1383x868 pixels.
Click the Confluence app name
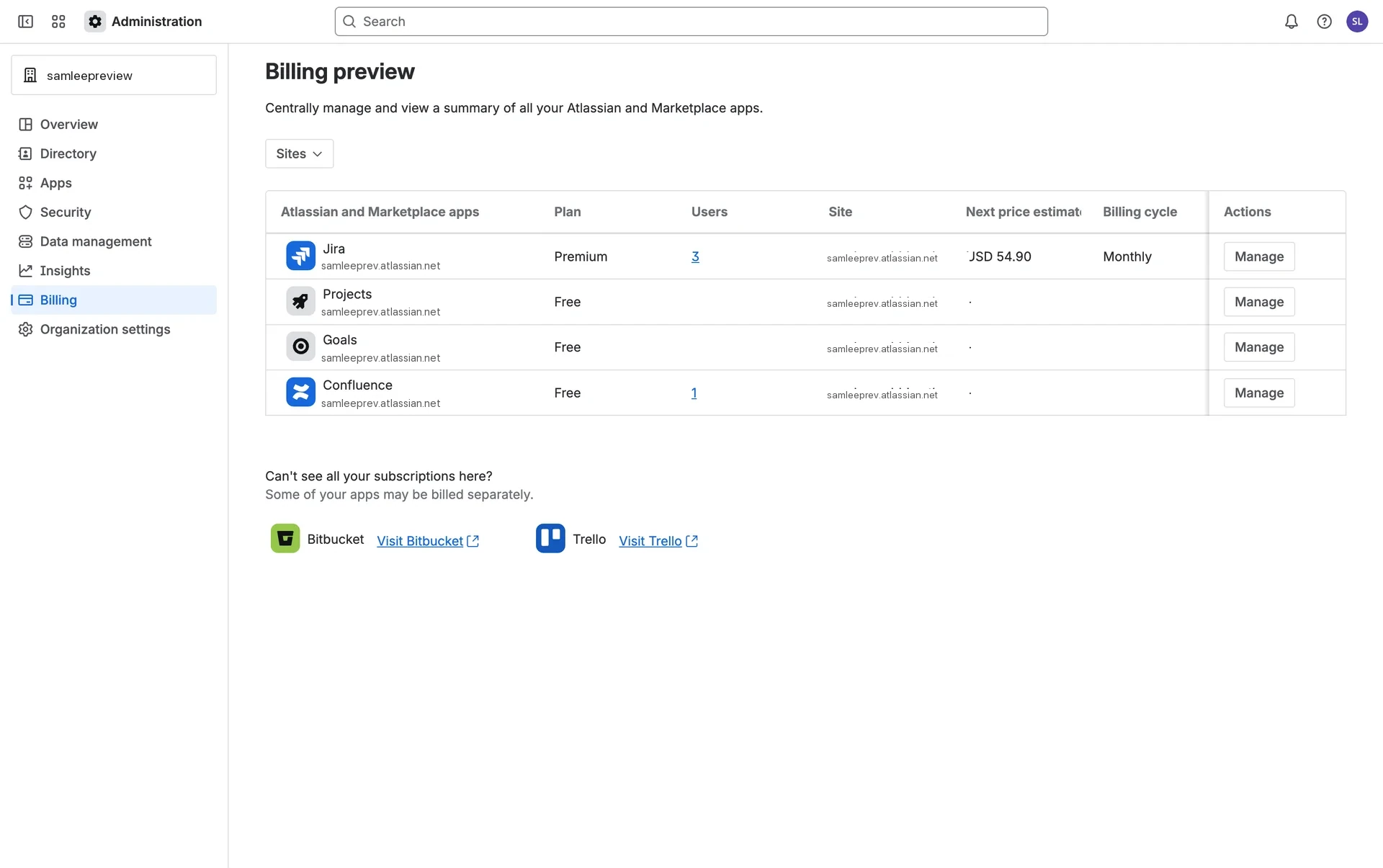tap(357, 385)
